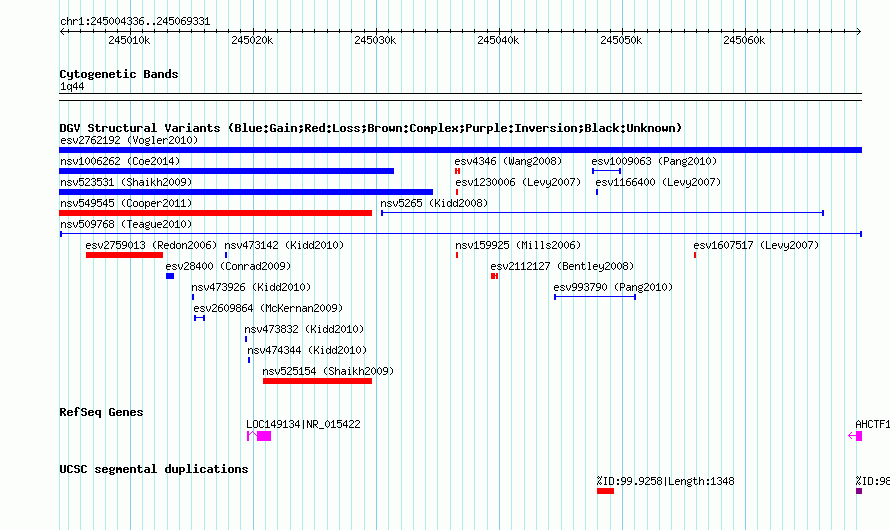Click the DGV Structural Variants track title
The height and width of the screenshot is (530, 890).
pos(371,128)
